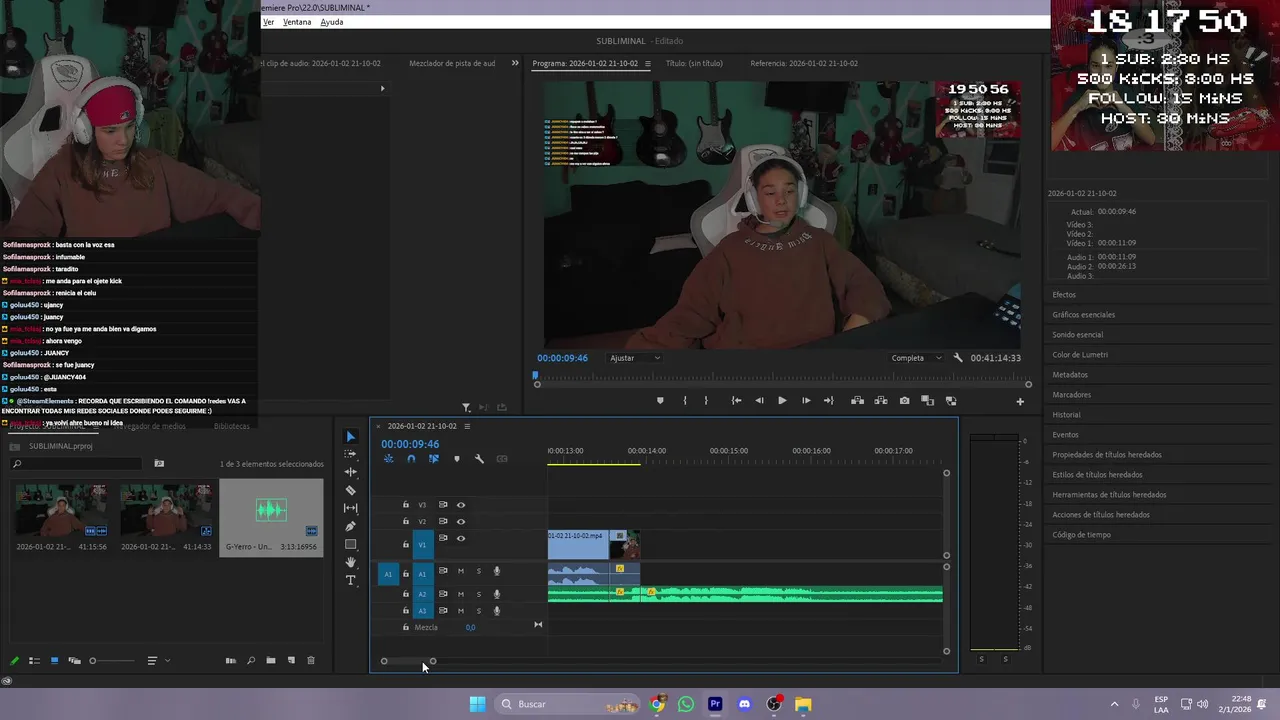The width and height of the screenshot is (1280, 720).
Task: Click the Extract button in Program monitor
Action: [881, 401]
